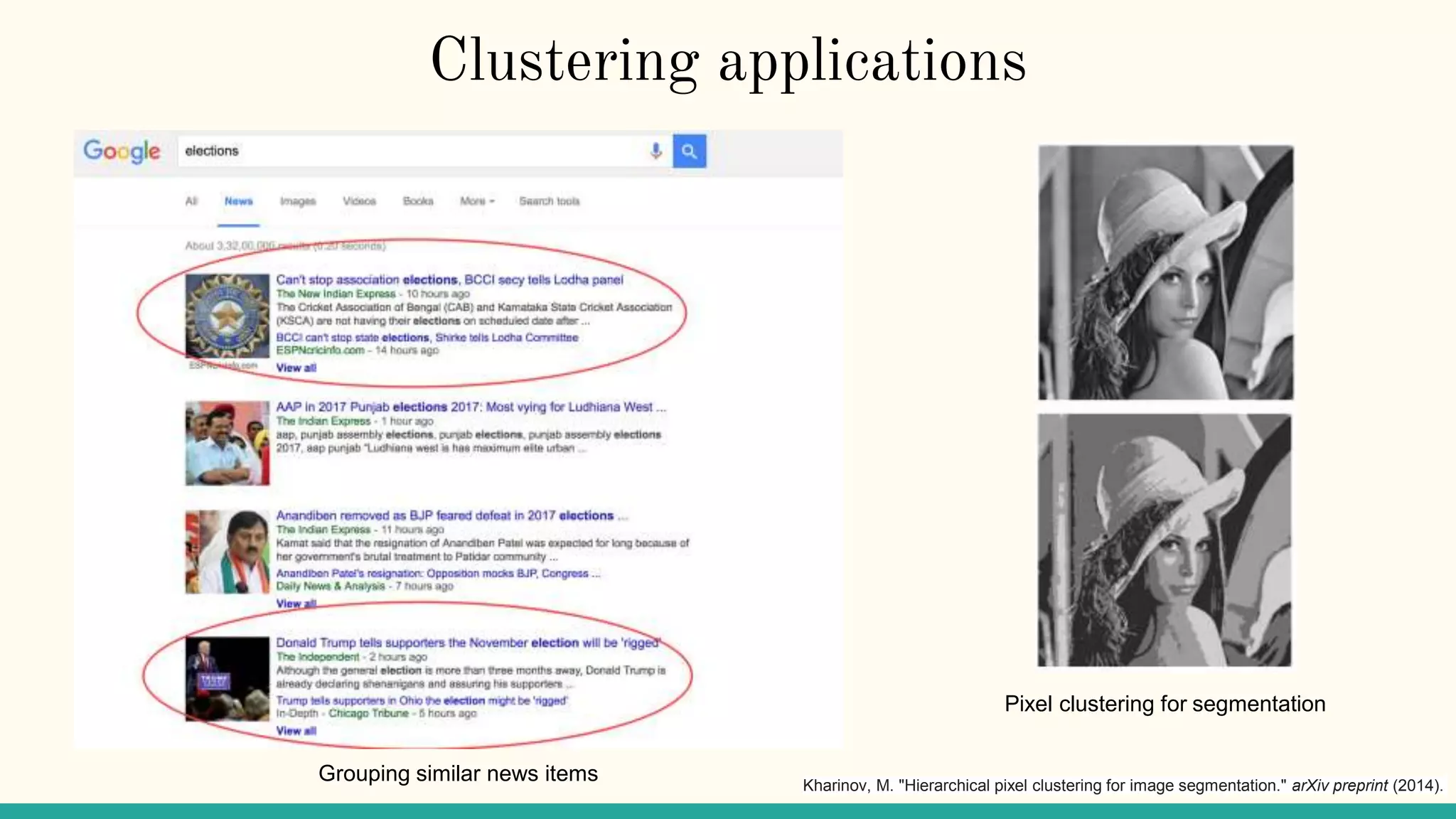
Task: Click the Google logo
Action: (x=122, y=151)
